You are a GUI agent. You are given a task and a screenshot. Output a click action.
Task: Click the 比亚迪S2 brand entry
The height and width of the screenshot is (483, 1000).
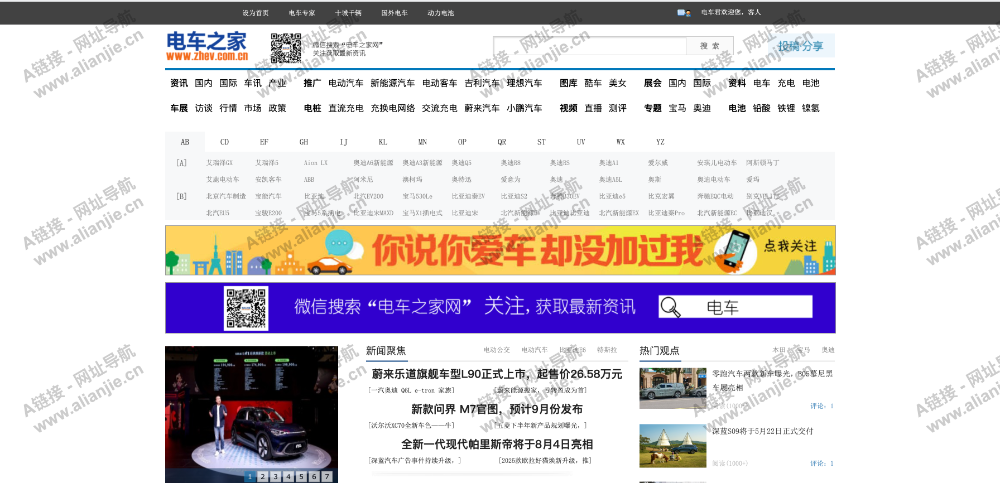(x=514, y=196)
